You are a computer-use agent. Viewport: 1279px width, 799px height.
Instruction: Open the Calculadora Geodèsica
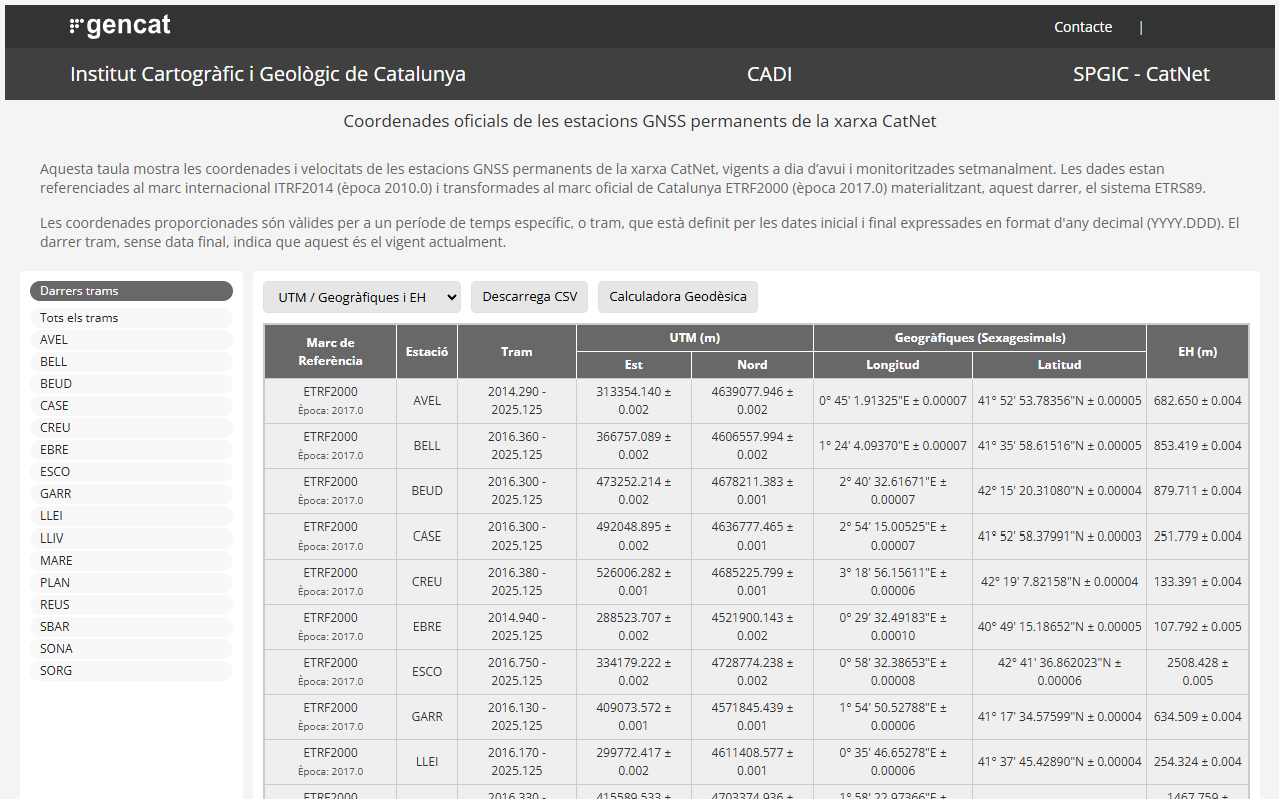pyautogui.click(x=677, y=297)
